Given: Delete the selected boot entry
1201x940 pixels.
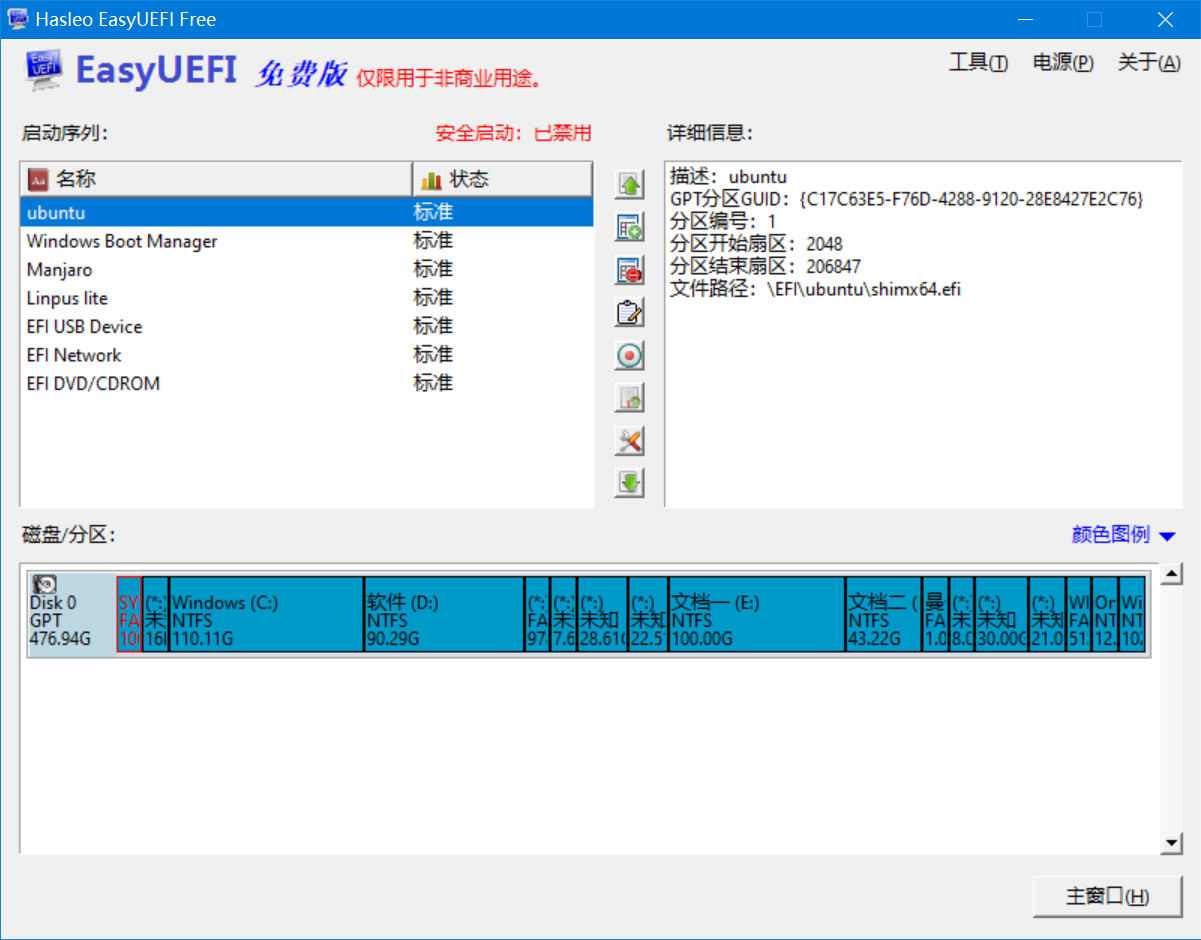Looking at the screenshot, I should (629, 270).
